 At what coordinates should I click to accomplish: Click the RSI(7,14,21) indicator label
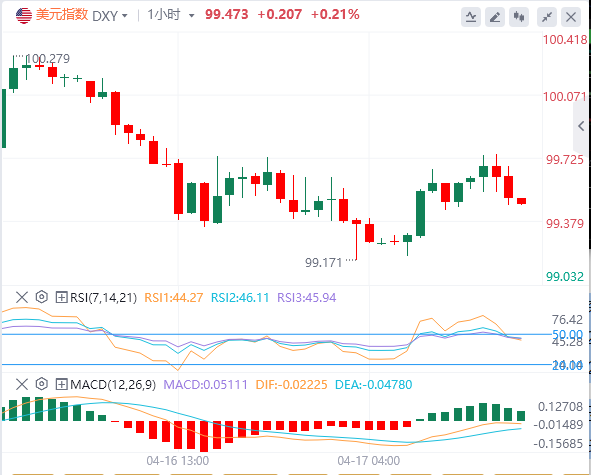103,297
